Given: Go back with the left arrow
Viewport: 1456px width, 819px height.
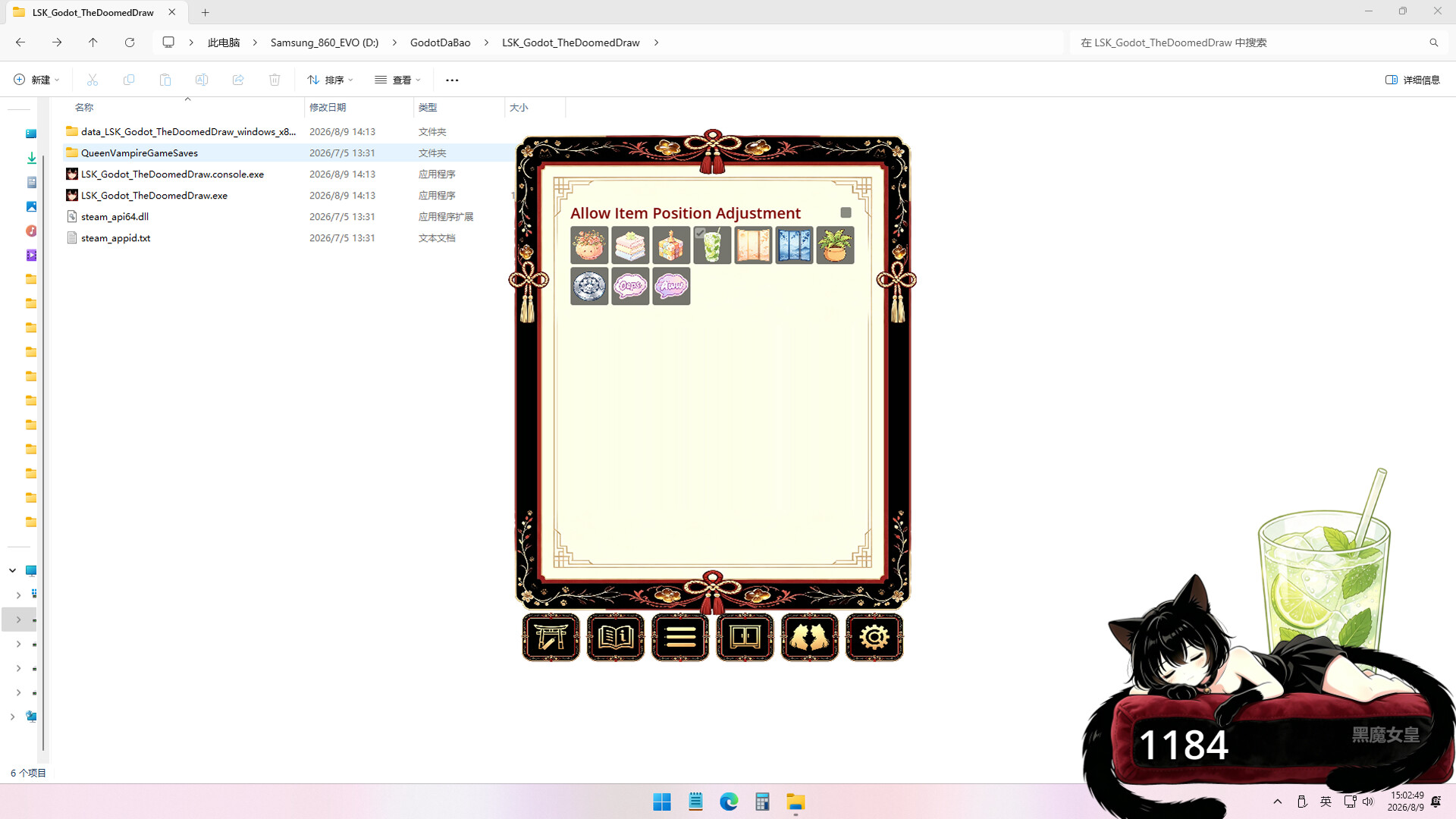Looking at the screenshot, I should [20, 42].
